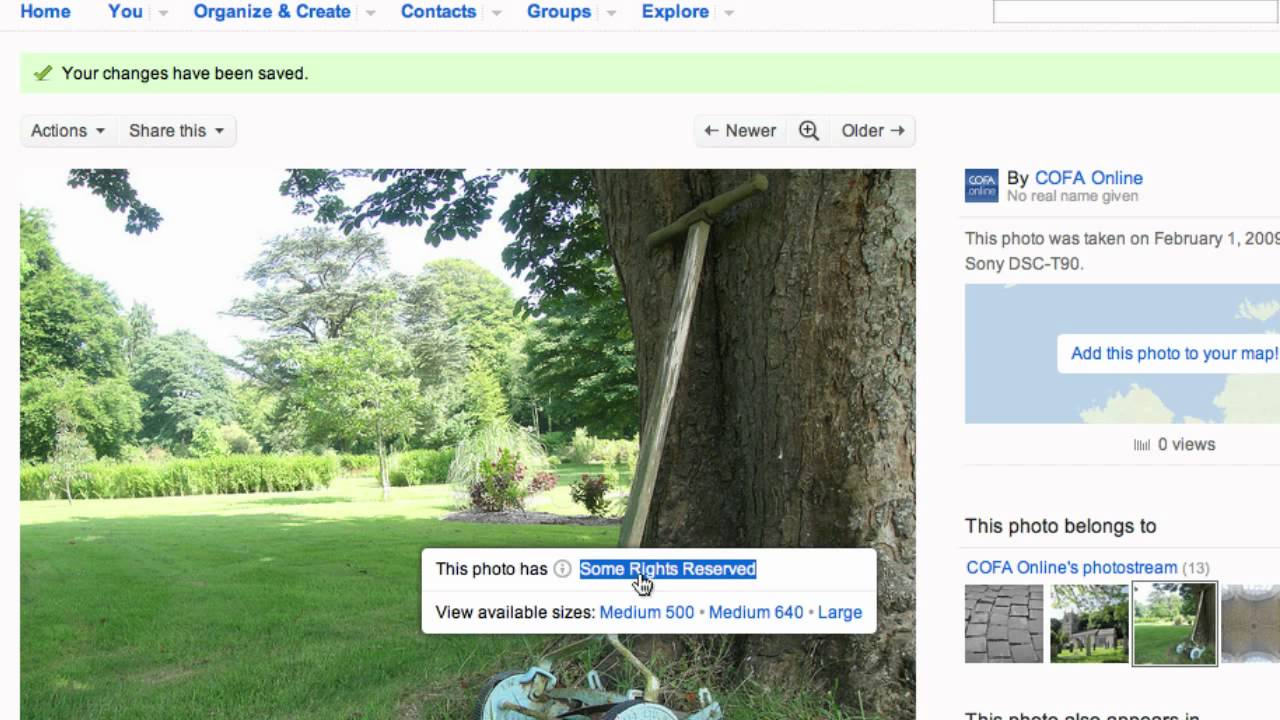Viewport: 1280px width, 720px height.
Task: Expand the arrow beside Groups
Action: (x=610, y=13)
